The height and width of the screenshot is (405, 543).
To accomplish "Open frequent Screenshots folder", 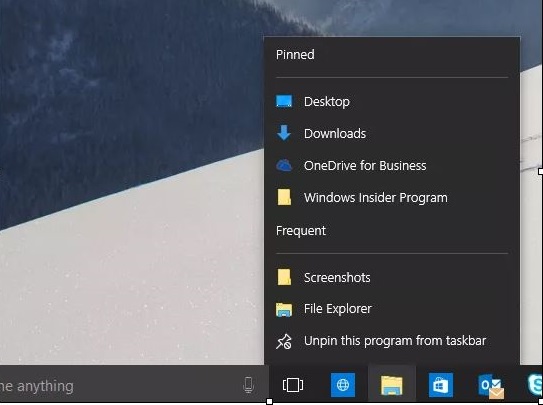I will click(392, 277).
